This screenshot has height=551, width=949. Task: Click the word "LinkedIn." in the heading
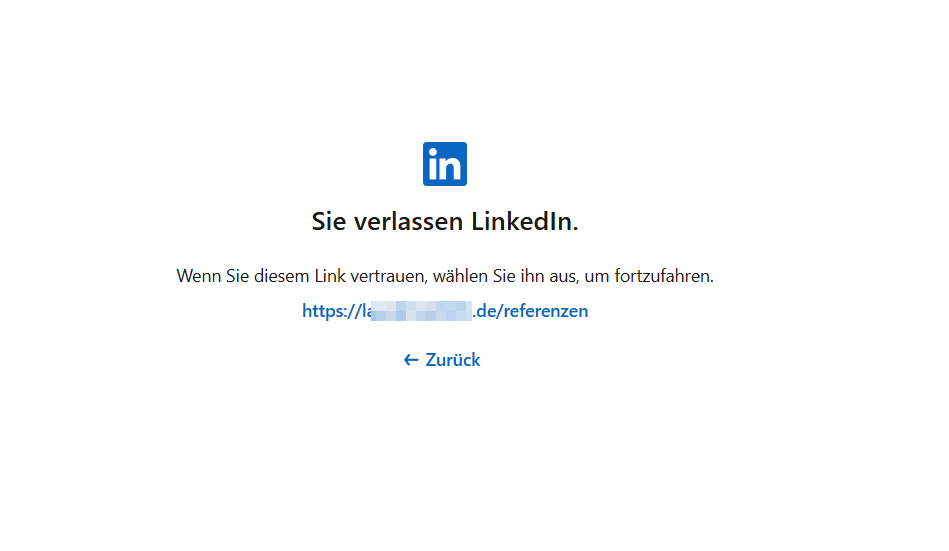tap(525, 222)
